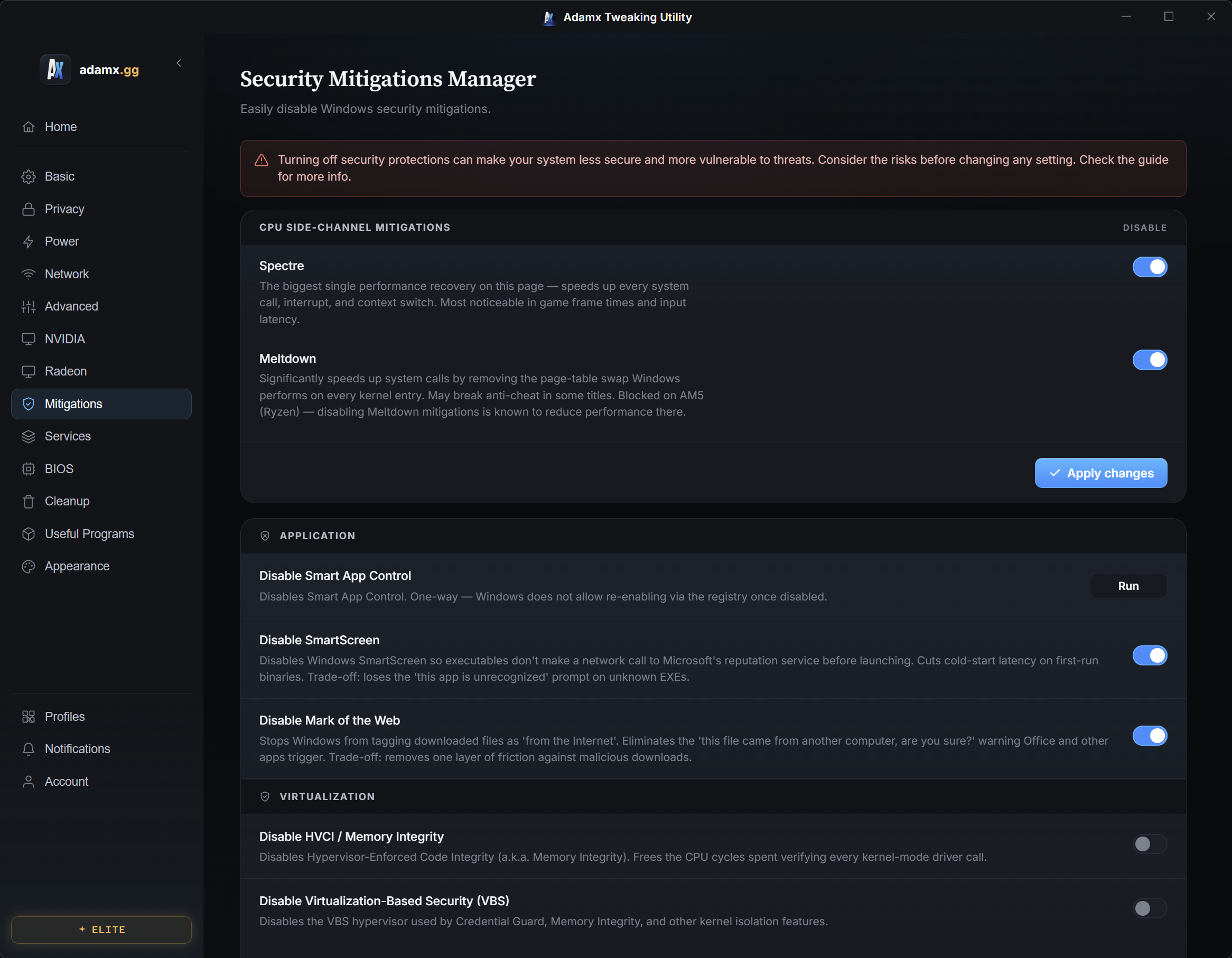Open the Services page
Image resolution: width=1232 pixels, height=958 pixels.
coord(101,436)
